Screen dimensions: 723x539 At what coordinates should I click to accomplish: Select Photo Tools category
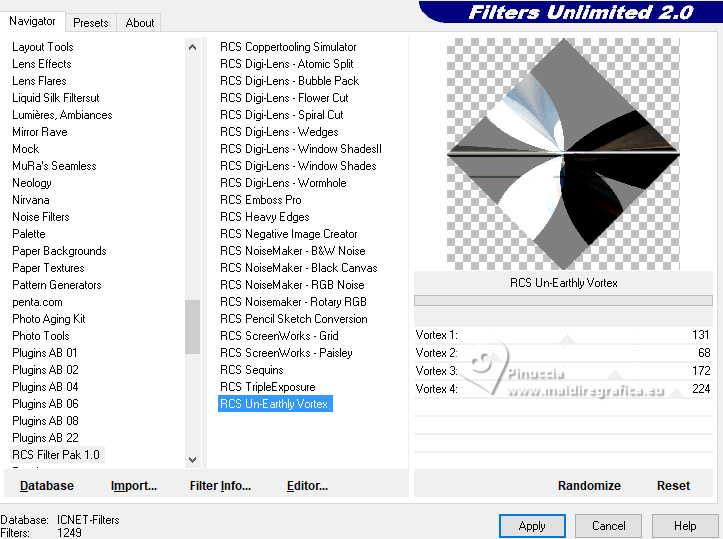pos(41,336)
